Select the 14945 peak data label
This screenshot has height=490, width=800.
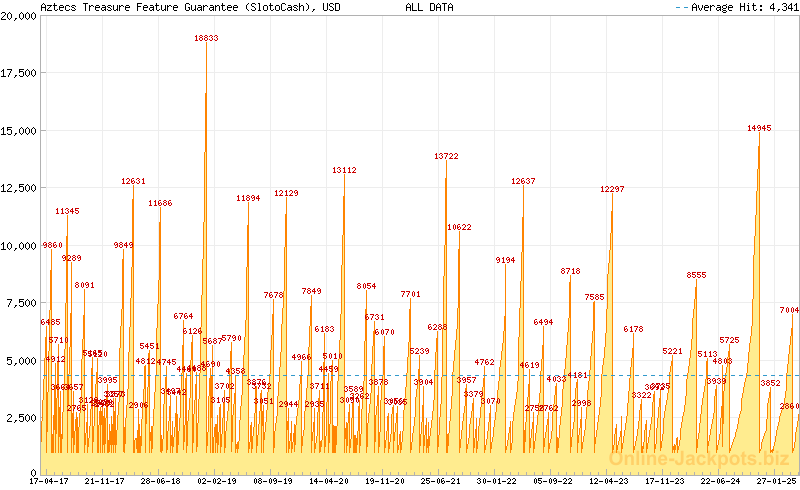point(759,128)
